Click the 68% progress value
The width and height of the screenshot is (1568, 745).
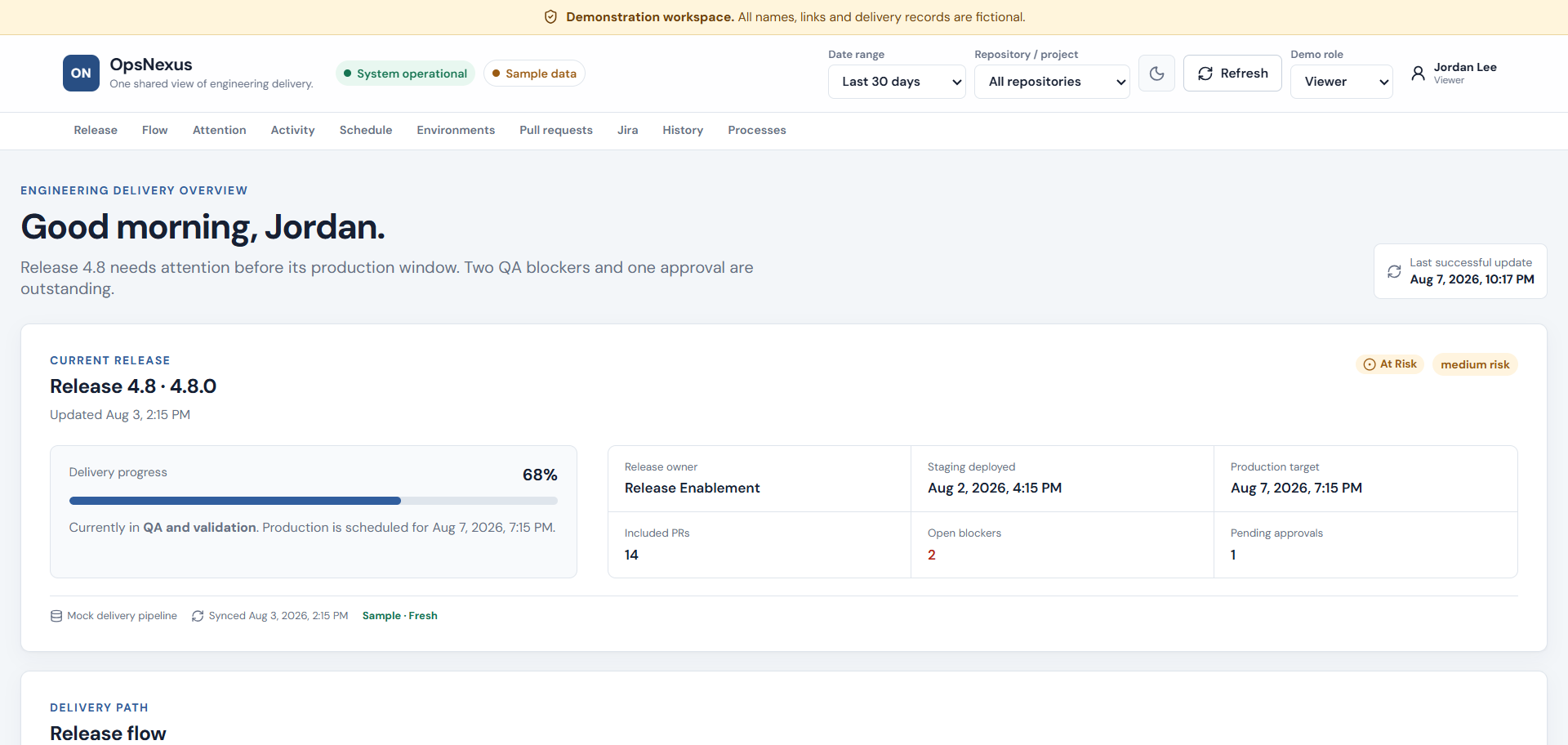(540, 475)
